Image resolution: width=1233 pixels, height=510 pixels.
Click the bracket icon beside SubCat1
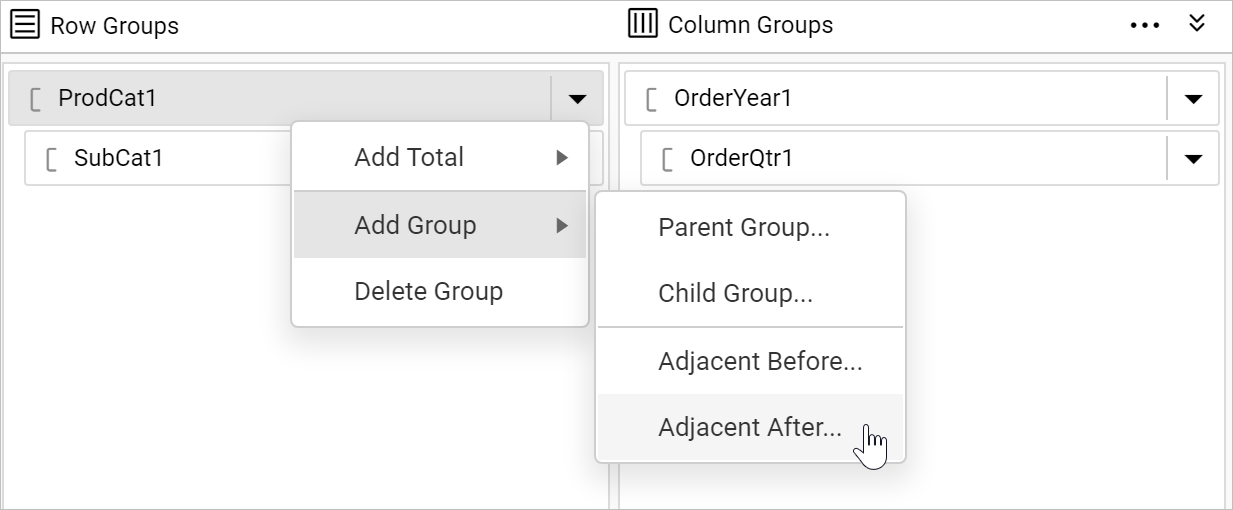(x=52, y=159)
